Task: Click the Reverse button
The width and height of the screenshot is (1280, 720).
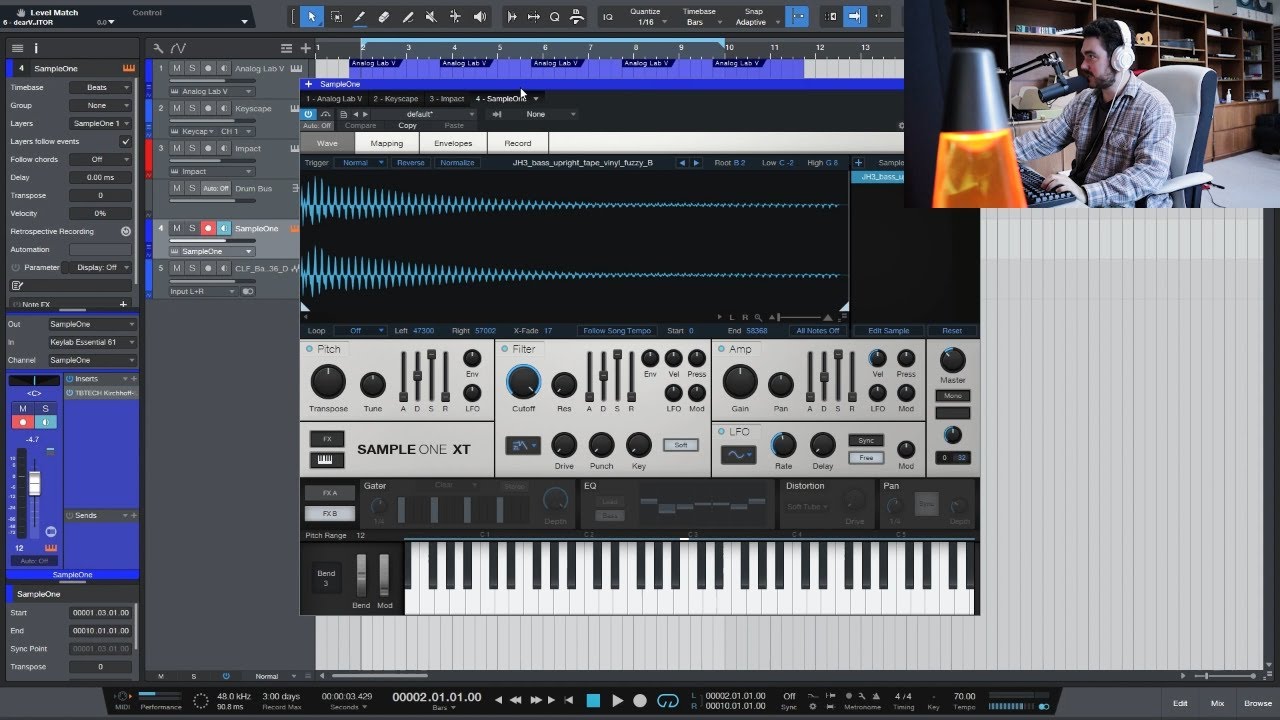Action: coord(410,162)
